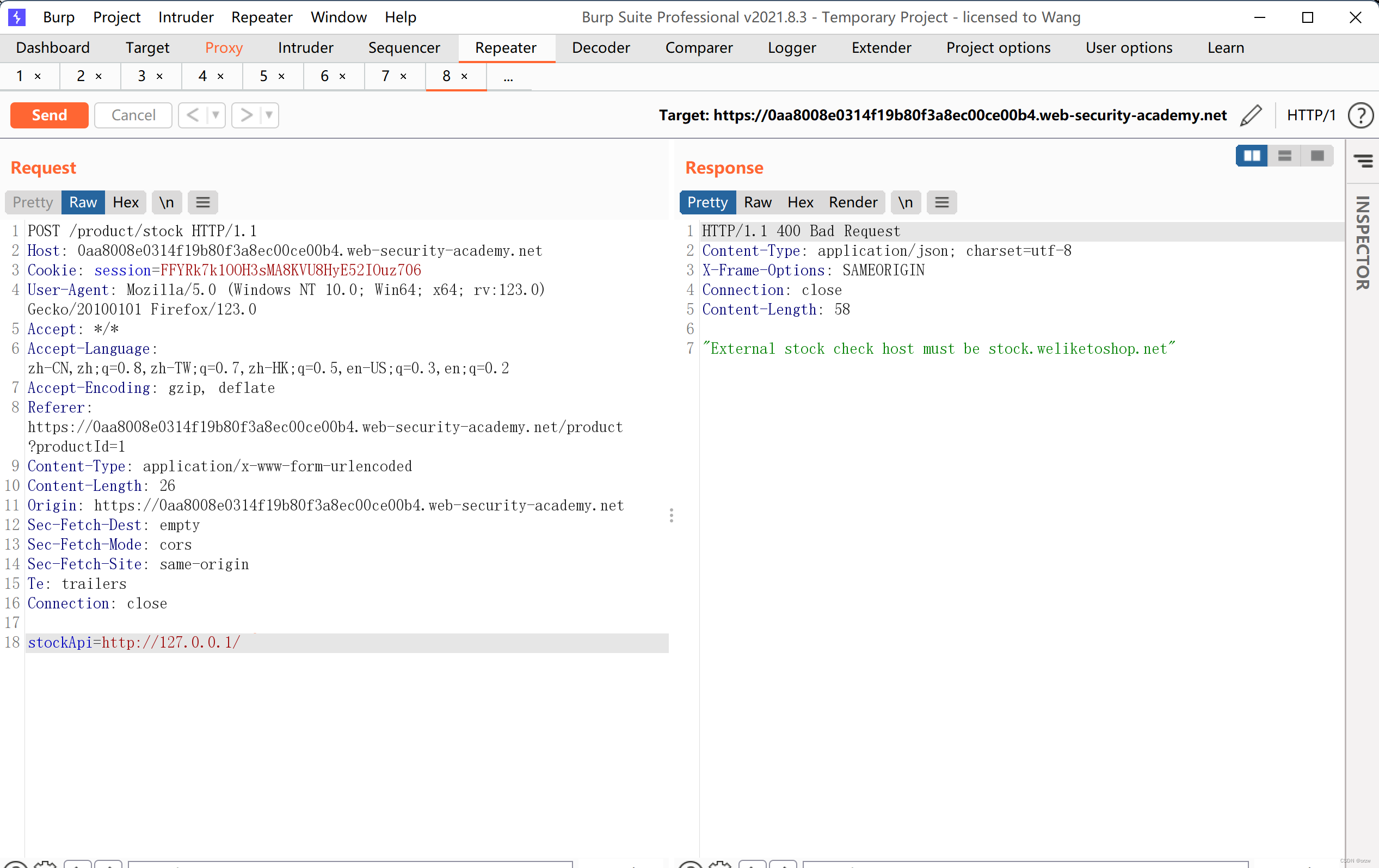Close Repeater tab number 5

pyautogui.click(x=281, y=76)
